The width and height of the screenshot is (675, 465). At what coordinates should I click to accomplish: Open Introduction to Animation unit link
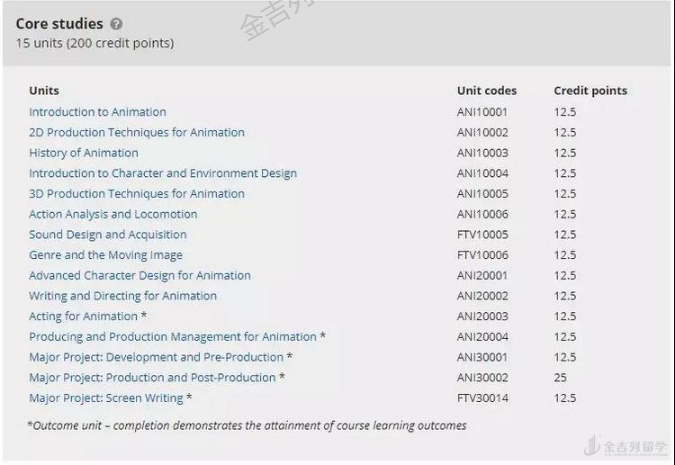click(x=97, y=112)
